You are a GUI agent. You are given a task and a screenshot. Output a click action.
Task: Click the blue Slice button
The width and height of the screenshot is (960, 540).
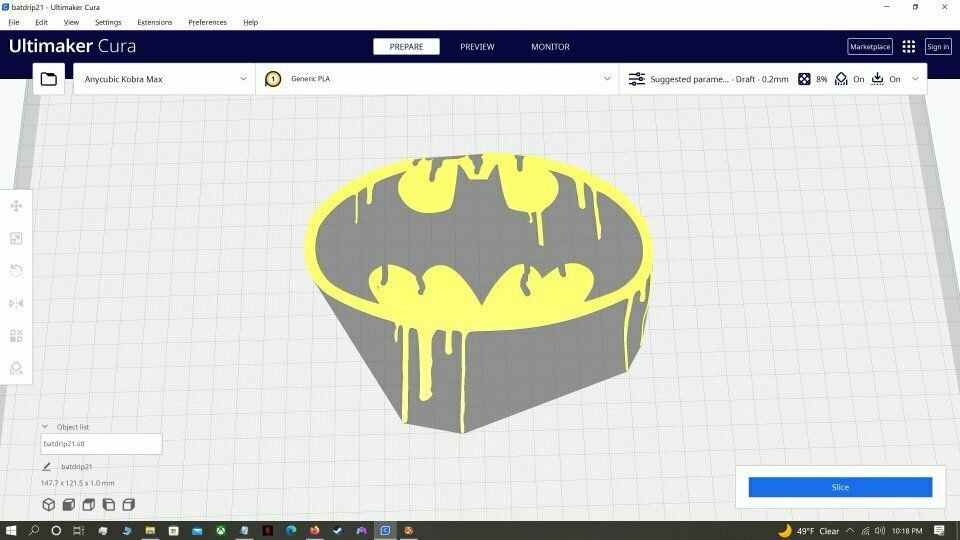(x=840, y=487)
